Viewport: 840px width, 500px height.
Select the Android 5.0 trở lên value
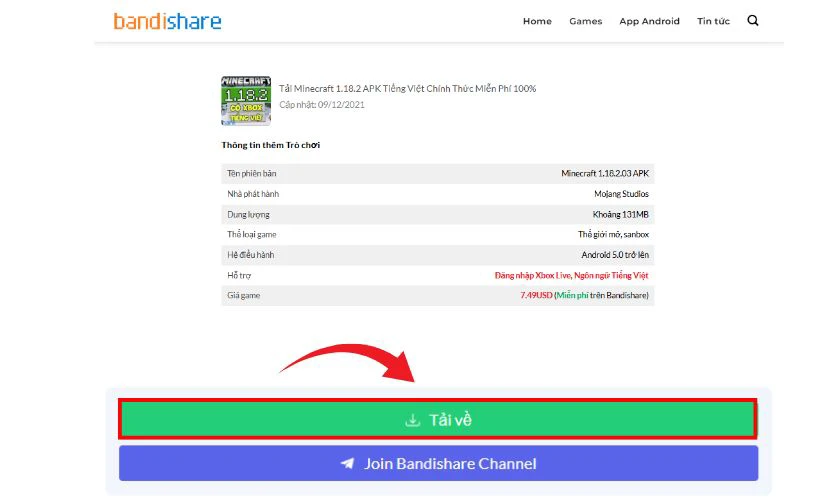tap(615, 255)
